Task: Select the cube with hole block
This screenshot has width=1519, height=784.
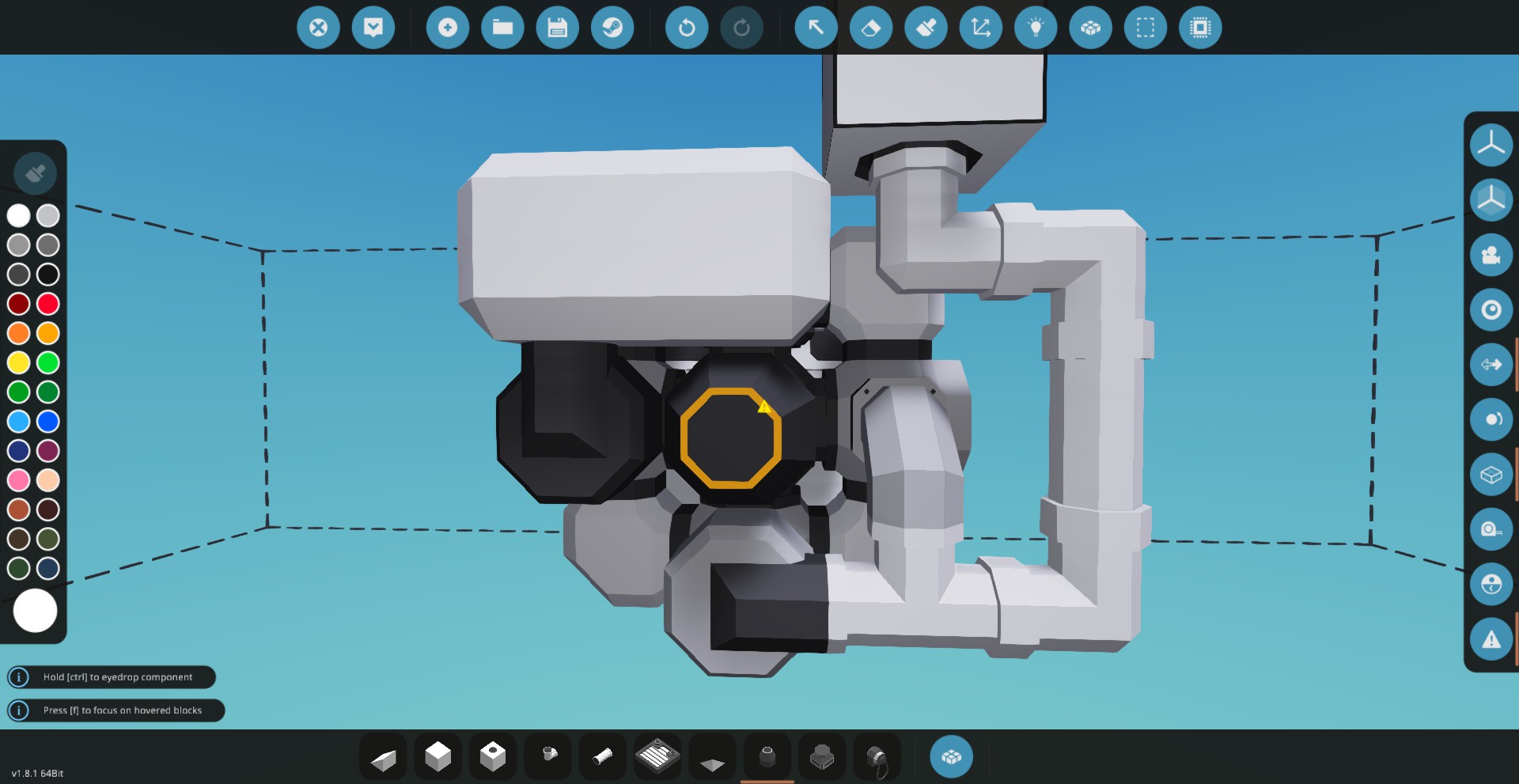Action: [x=493, y=758]
